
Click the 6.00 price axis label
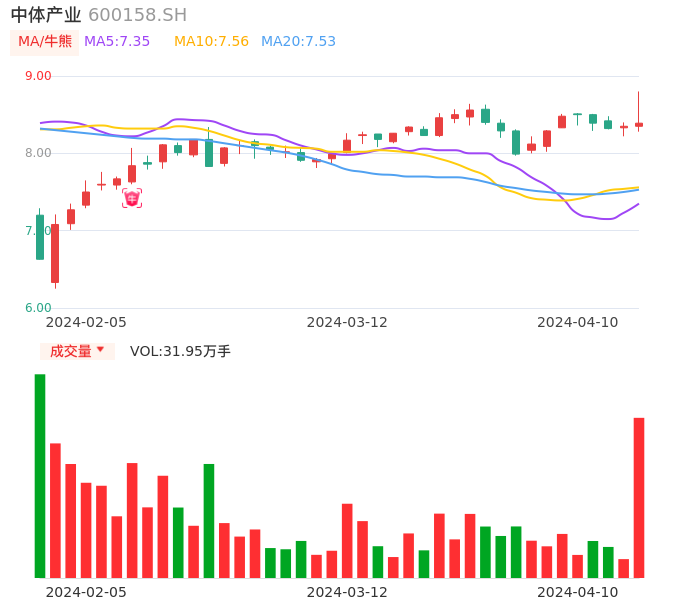[38, 308]
